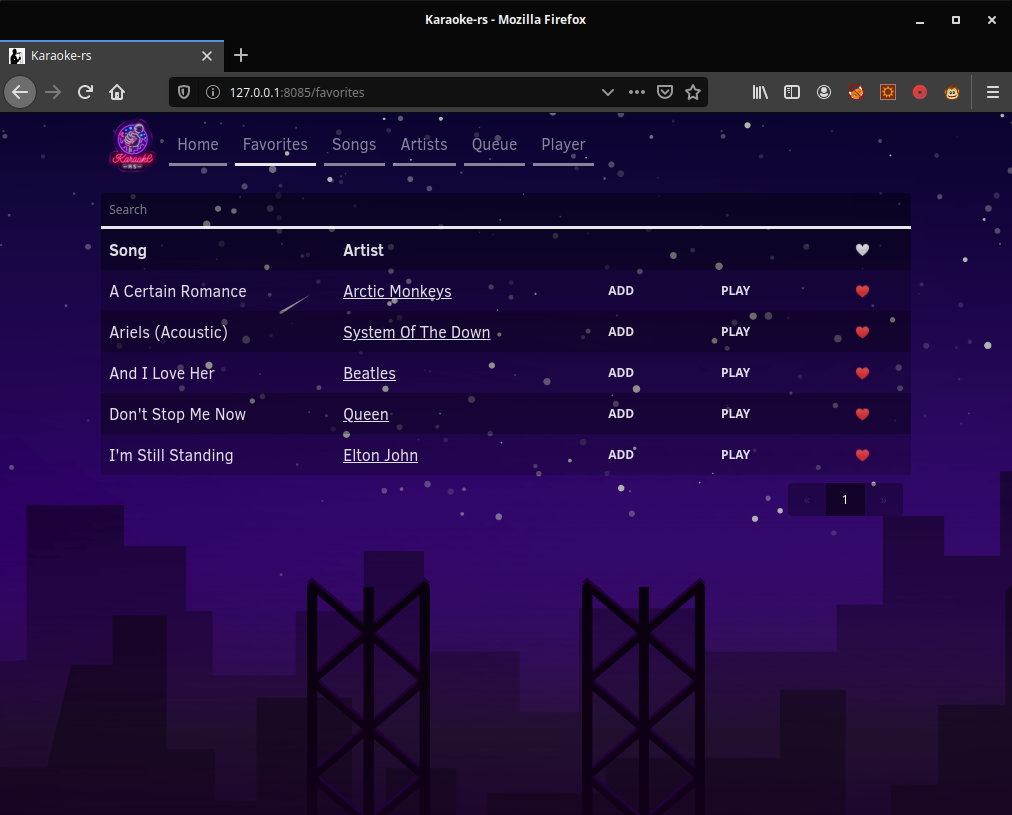Toggle heart for Don't Stop Me Now

[x=862, y=414]
